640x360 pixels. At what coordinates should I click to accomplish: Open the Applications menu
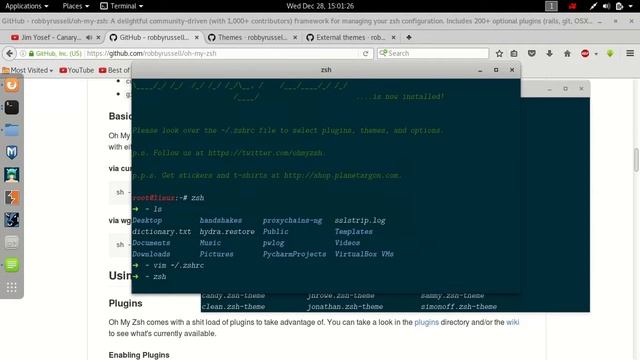pyautogui.click(x=27, y=6)
